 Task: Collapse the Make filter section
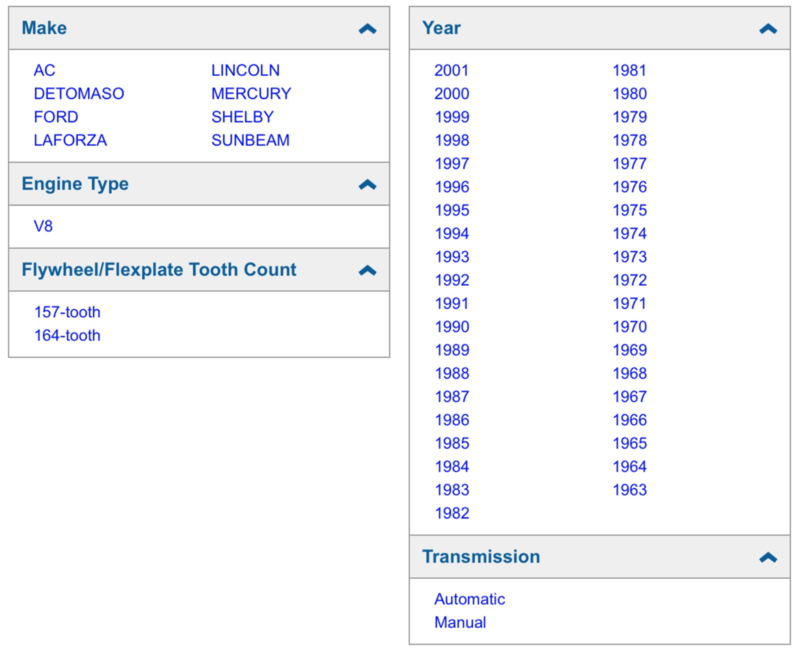367,29
